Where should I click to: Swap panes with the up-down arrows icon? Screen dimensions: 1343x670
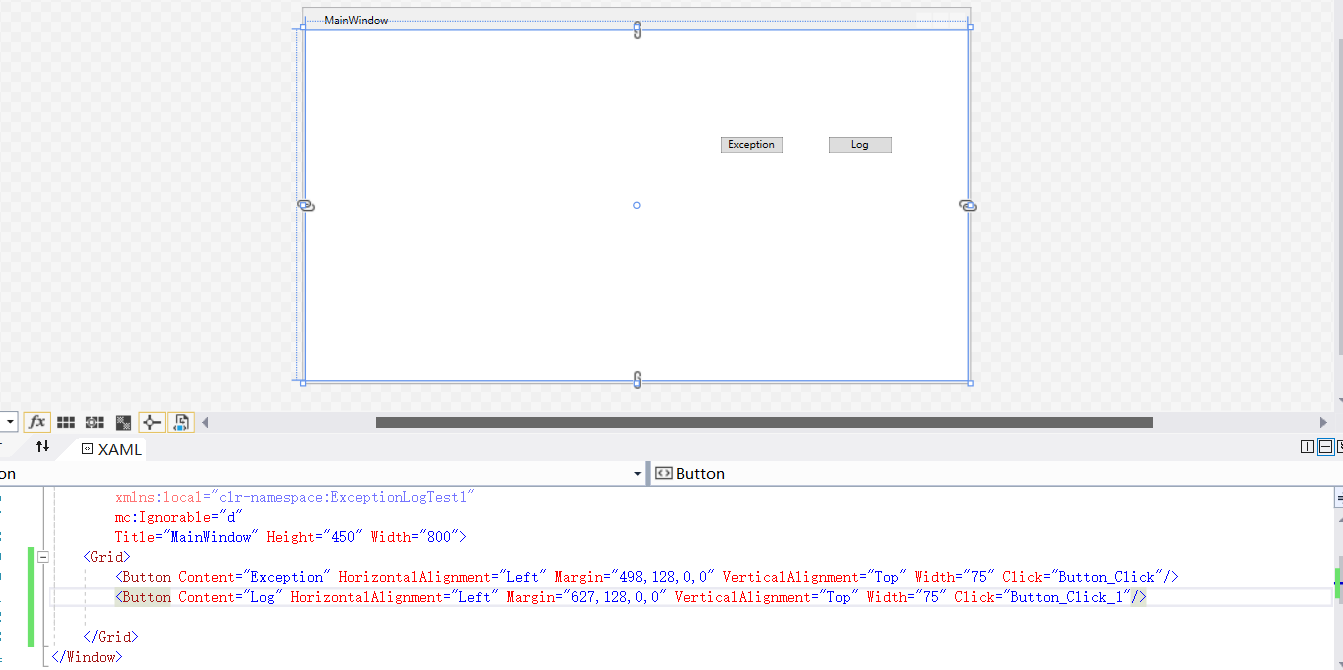tap(42, 447)
